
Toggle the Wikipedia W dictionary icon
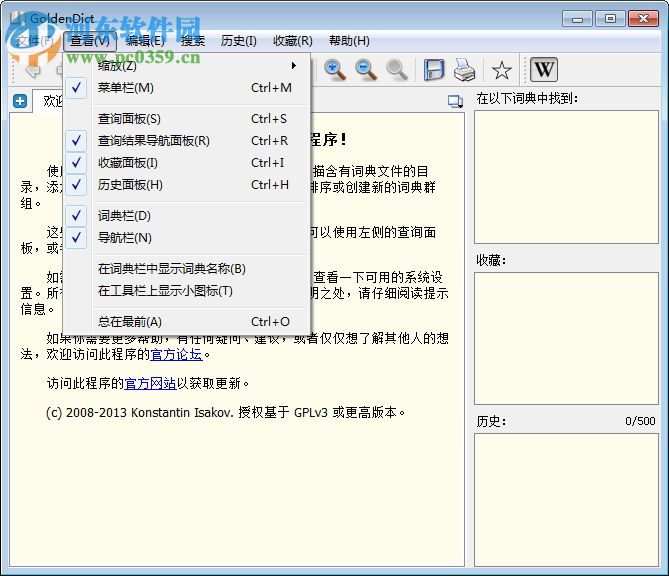point(544,70)
